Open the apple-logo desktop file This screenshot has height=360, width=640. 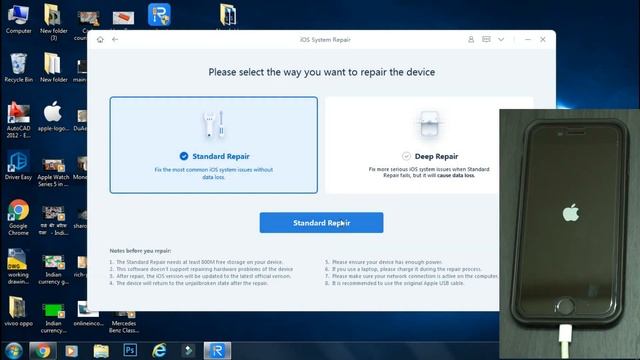[x=53, y=116]
